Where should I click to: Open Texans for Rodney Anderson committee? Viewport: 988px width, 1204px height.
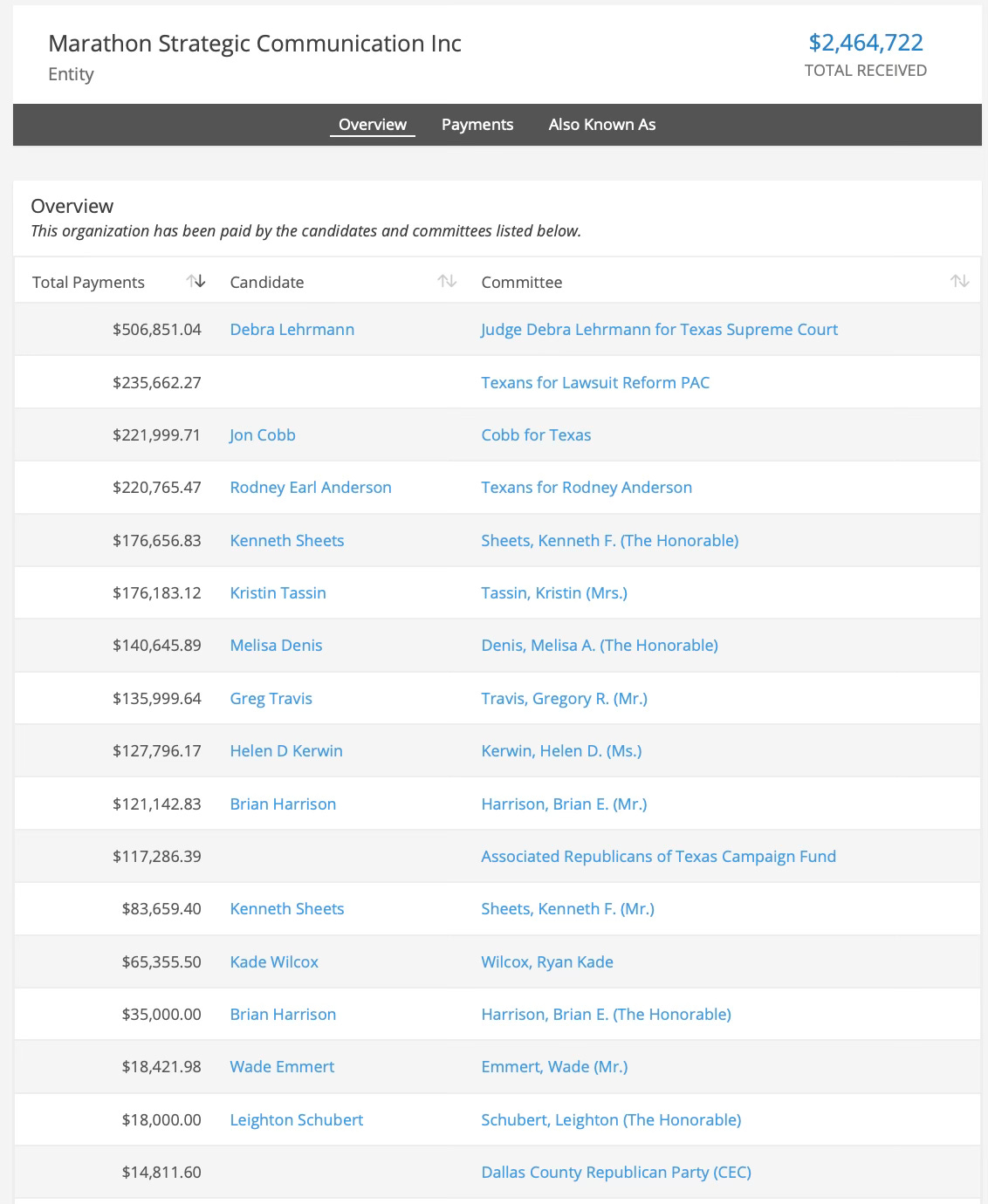pyautogui.click(x=587, y=487)
